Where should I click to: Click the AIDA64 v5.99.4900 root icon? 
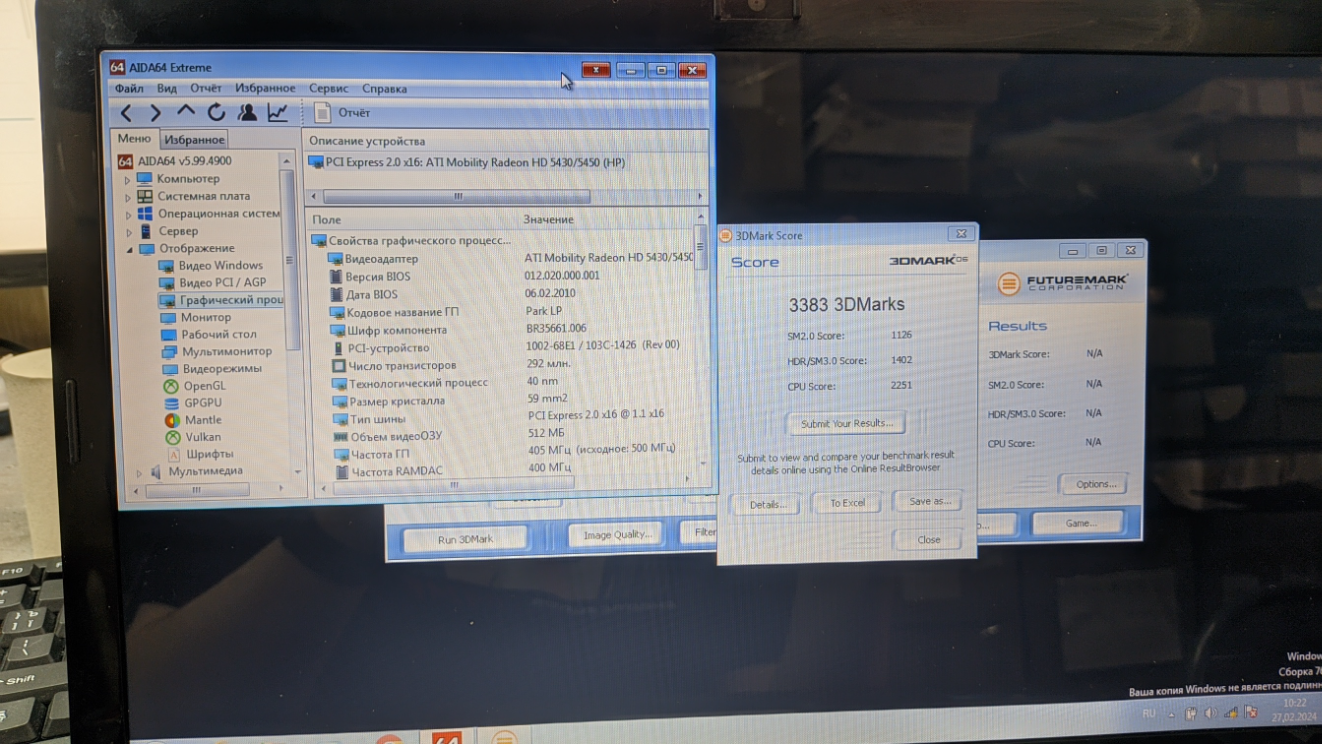125,161
